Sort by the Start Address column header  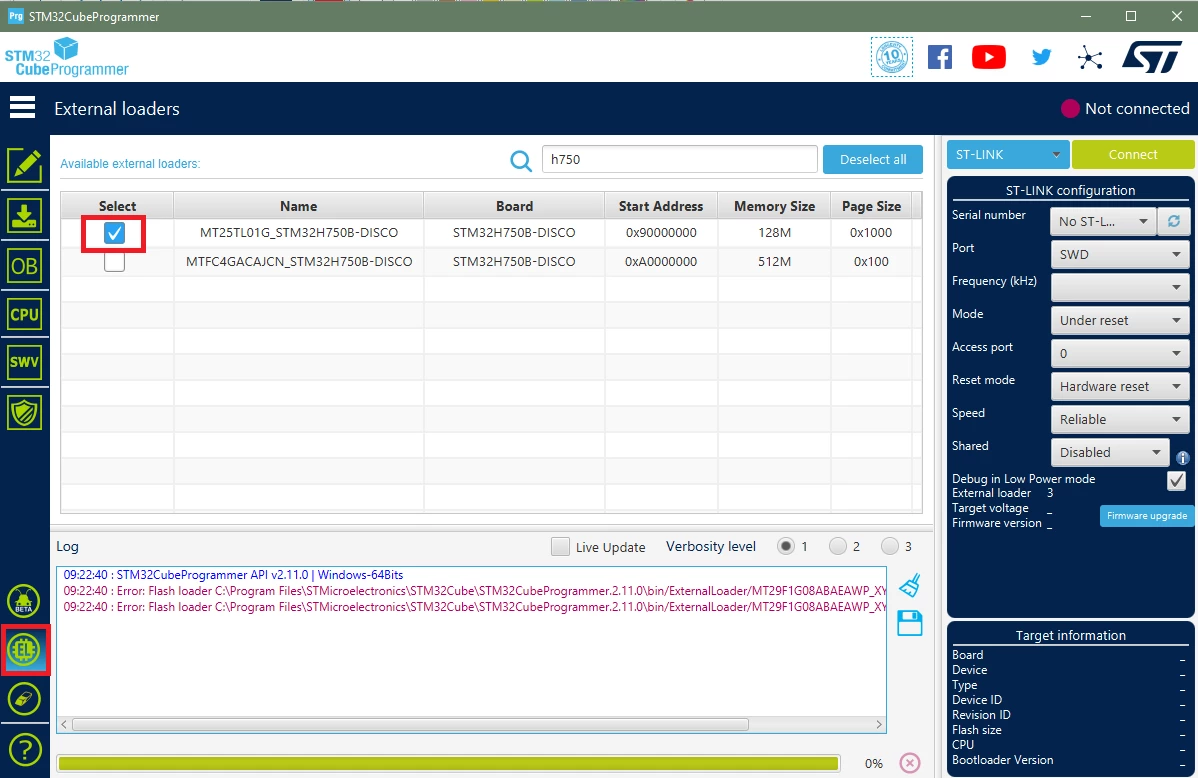tap(661, 206)
